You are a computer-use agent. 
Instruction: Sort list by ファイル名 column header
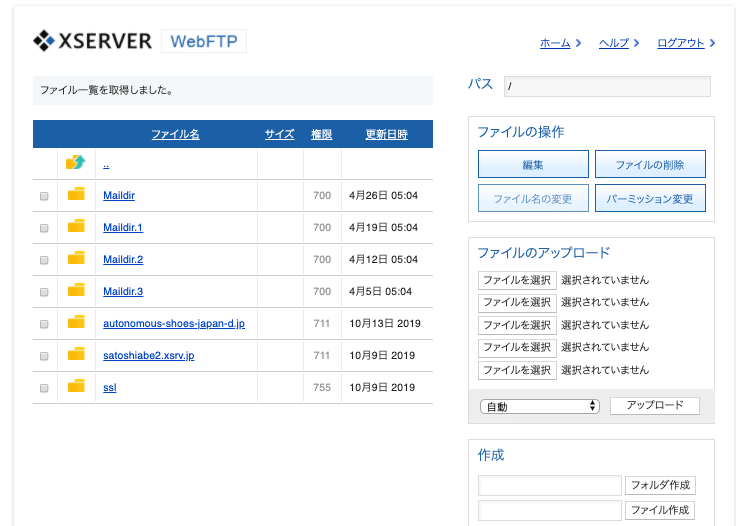pyautogui.click(x=175, y=134)
